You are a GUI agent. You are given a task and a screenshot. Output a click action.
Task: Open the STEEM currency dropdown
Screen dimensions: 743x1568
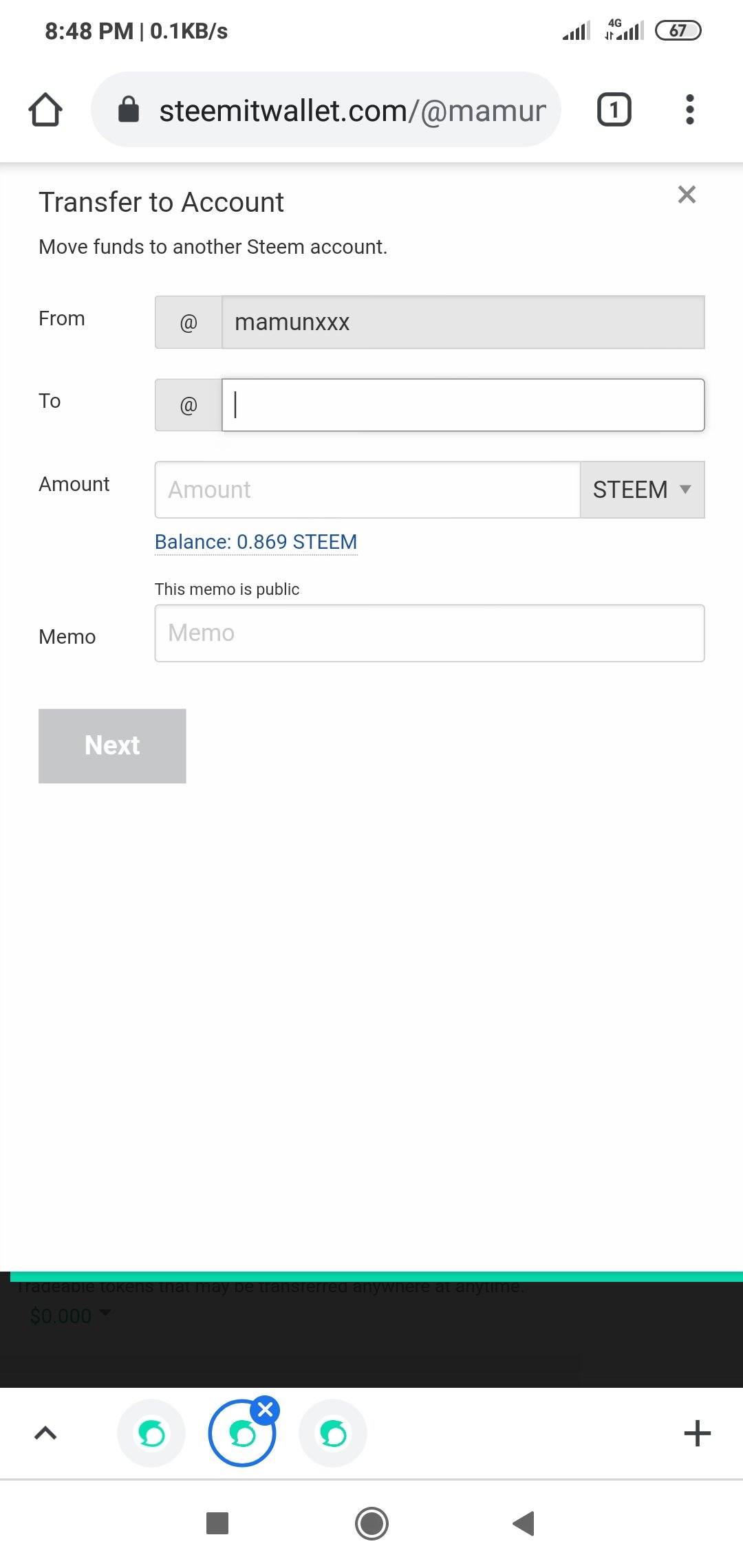642,490
